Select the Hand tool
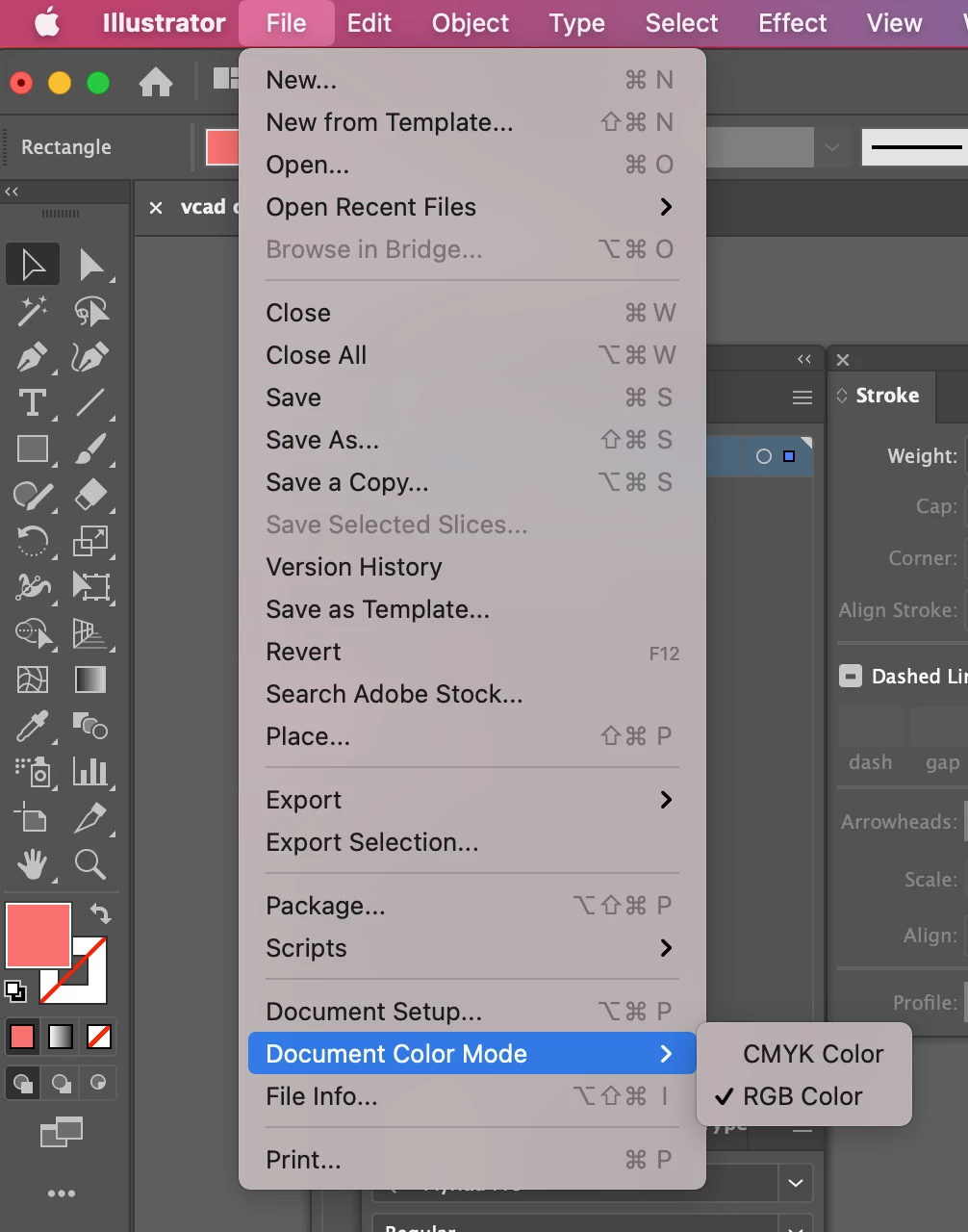Screen dimensions: 968x1232 pyautogui.click(x=33, y=864)
